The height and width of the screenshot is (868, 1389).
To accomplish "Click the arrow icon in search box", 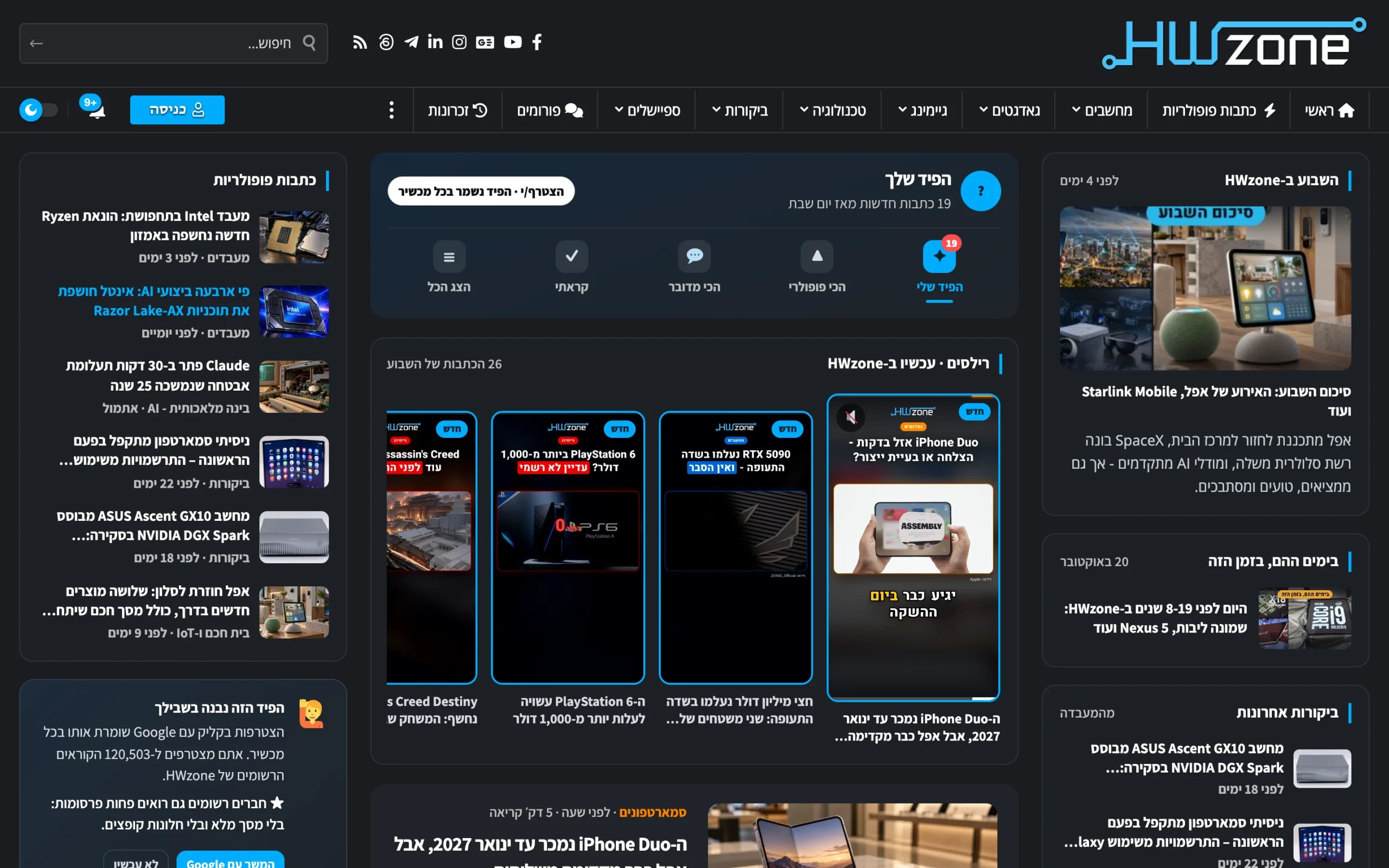I will (x=36, y=43).
